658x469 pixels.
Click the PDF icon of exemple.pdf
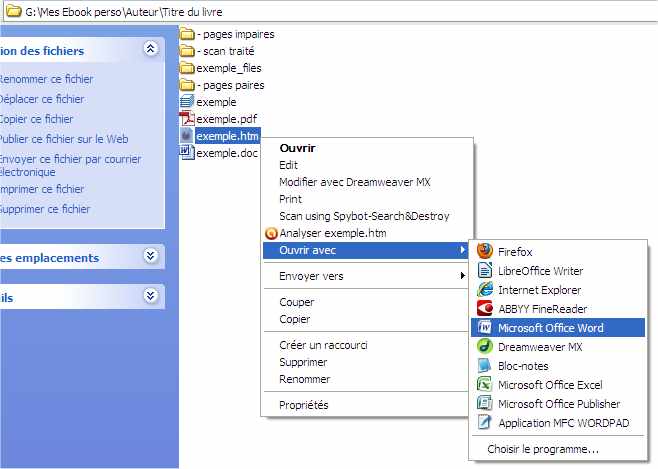(x=187, y=119)
